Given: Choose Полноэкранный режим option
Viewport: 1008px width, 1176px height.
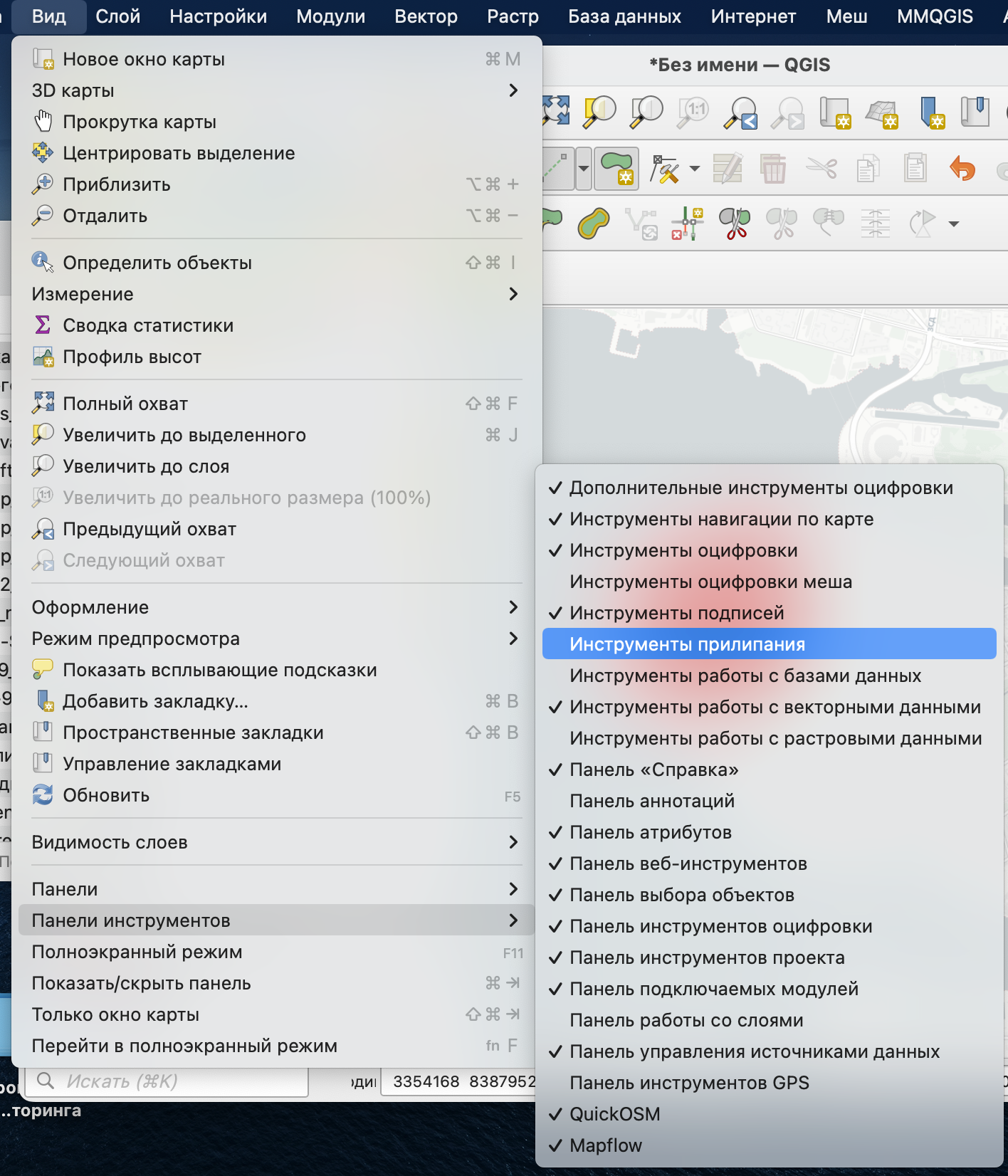Looking at the screenshot, I should 137,952.
